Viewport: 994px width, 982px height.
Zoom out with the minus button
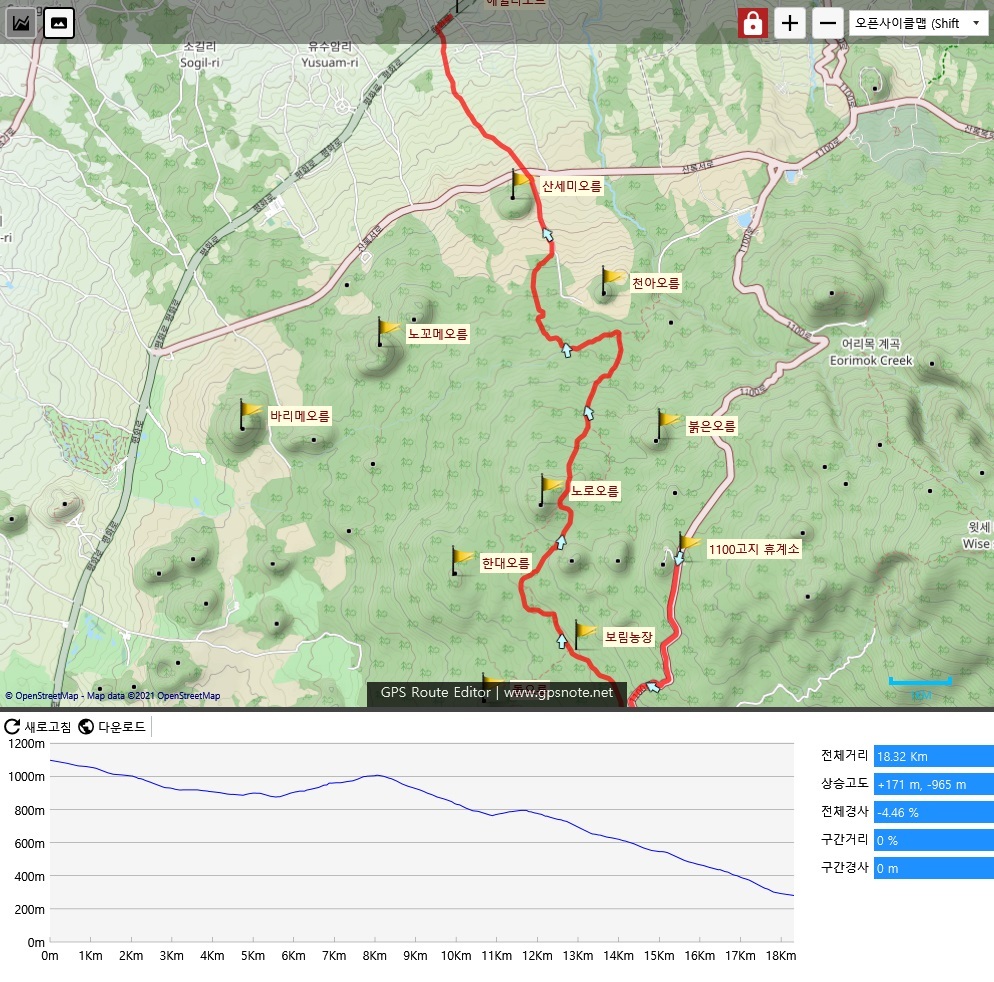click(827, 23)
